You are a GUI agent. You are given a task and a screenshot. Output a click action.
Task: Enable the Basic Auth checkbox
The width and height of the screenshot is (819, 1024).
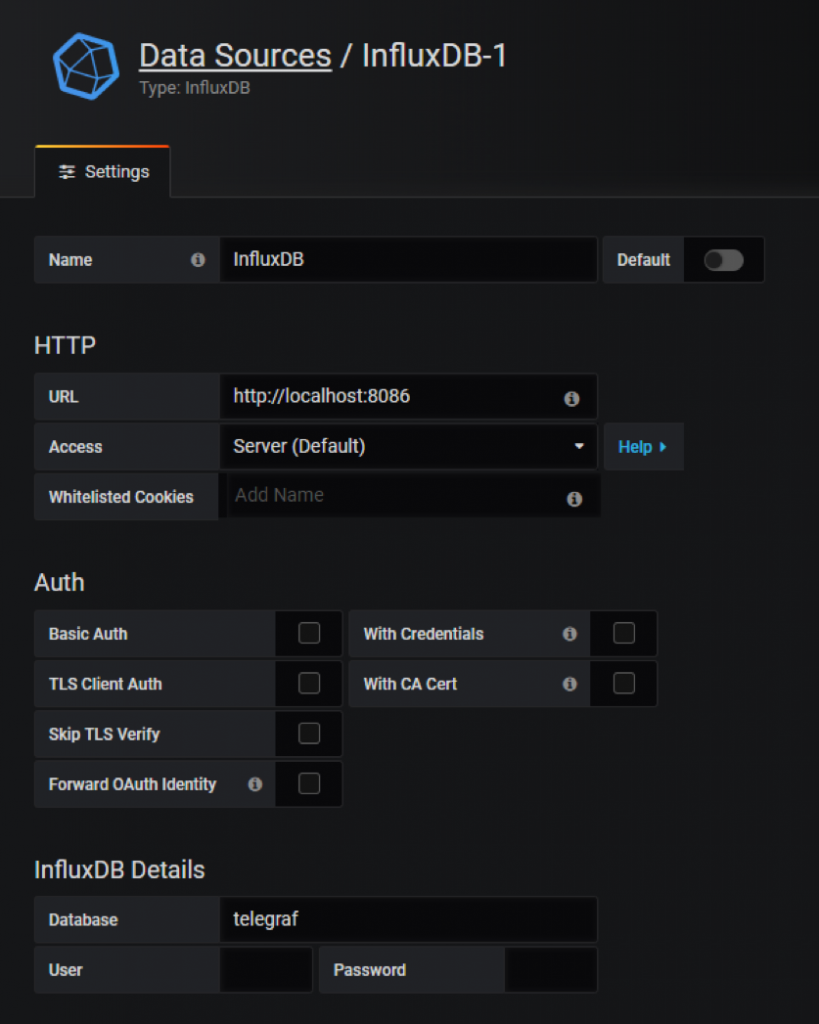tap(309, 633)
